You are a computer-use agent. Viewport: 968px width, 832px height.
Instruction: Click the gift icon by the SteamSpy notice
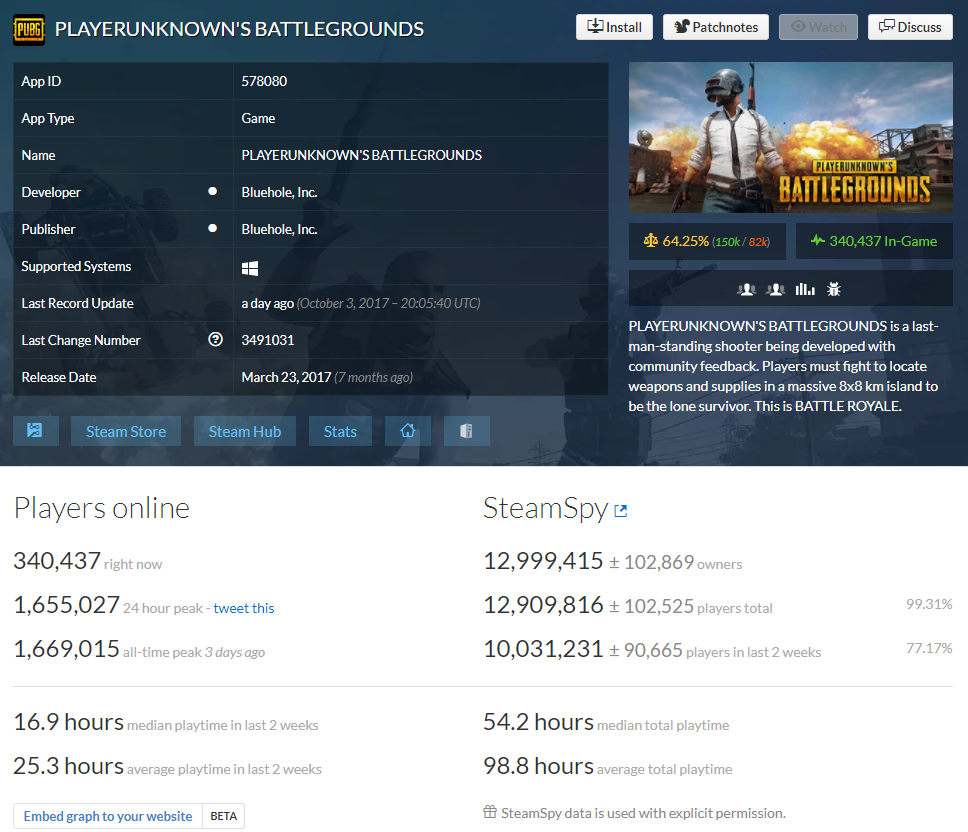pyautogui.click(x=490, y=812)
